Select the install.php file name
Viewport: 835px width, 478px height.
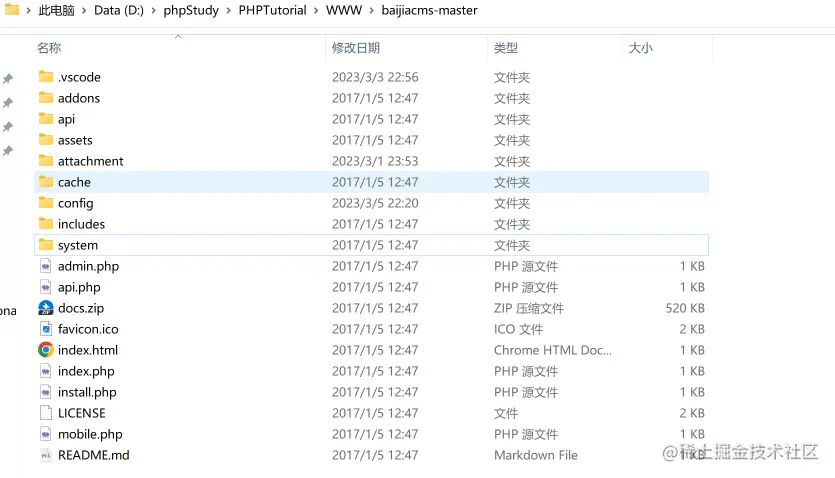point(87,392)
